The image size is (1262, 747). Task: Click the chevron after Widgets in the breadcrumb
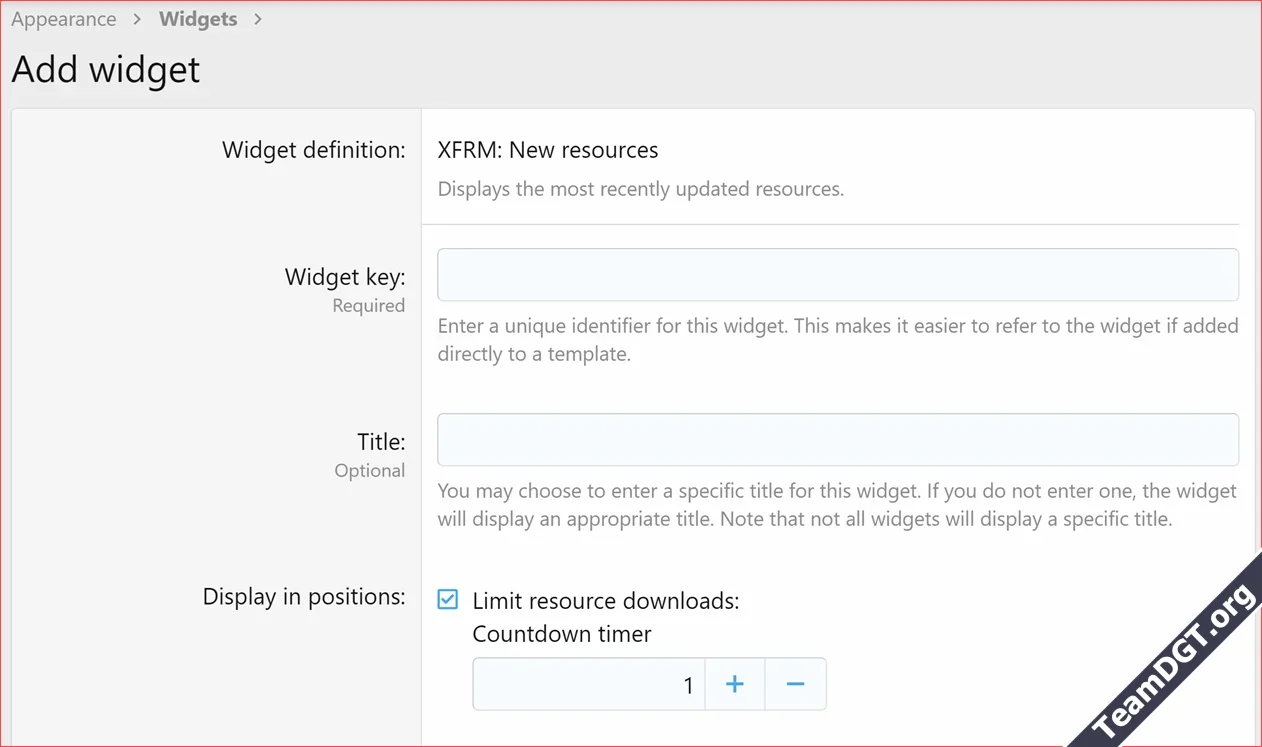pyautogui.click(x=256, y=18)
